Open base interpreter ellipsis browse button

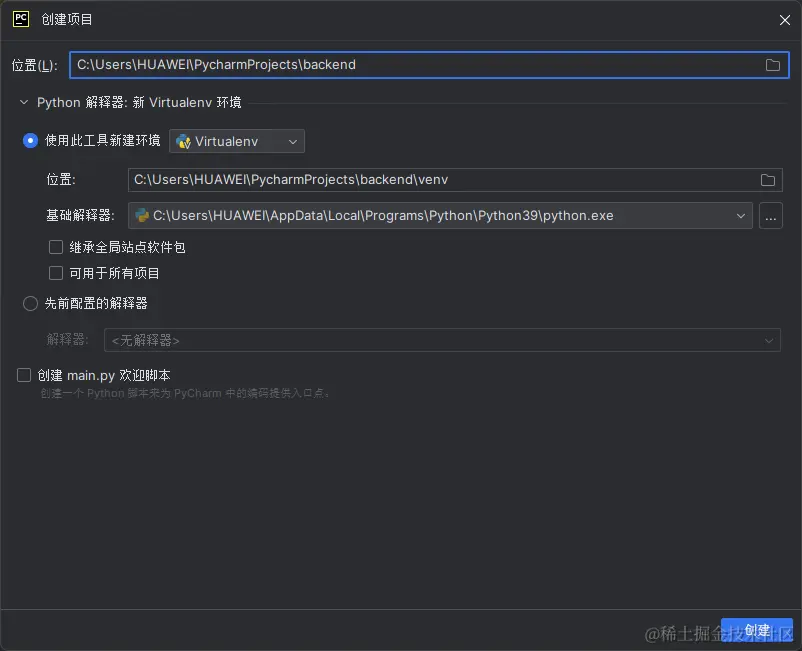coord(770,216)
